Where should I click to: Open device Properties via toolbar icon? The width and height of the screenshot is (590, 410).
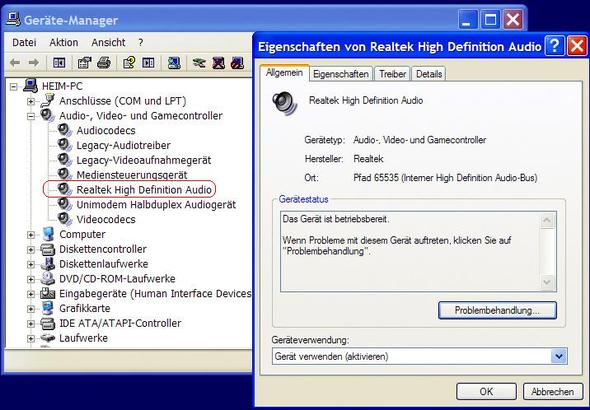(84, 63)
